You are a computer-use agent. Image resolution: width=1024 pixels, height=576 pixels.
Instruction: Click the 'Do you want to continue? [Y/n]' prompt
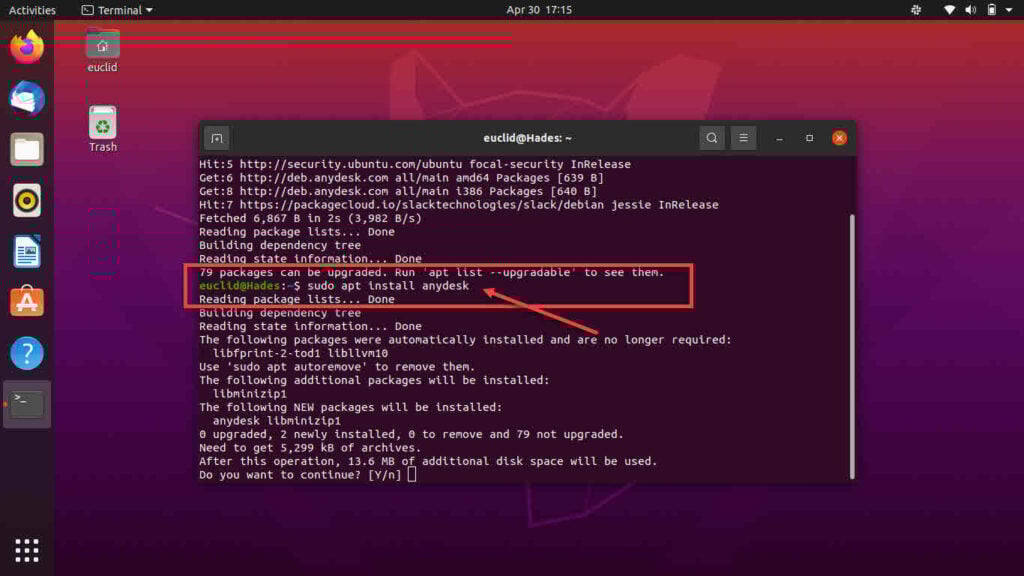pyautogui.click(x=300, y=475)
